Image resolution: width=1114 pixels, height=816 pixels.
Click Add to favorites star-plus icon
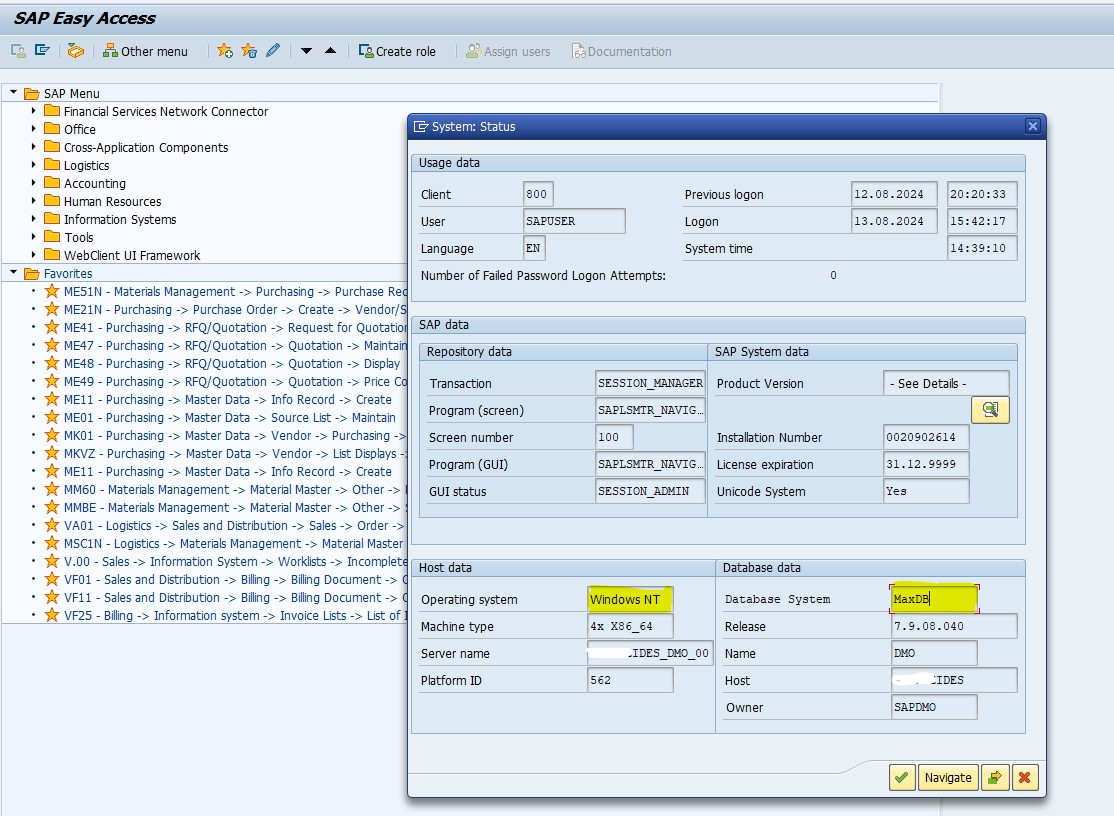point(225,51)
